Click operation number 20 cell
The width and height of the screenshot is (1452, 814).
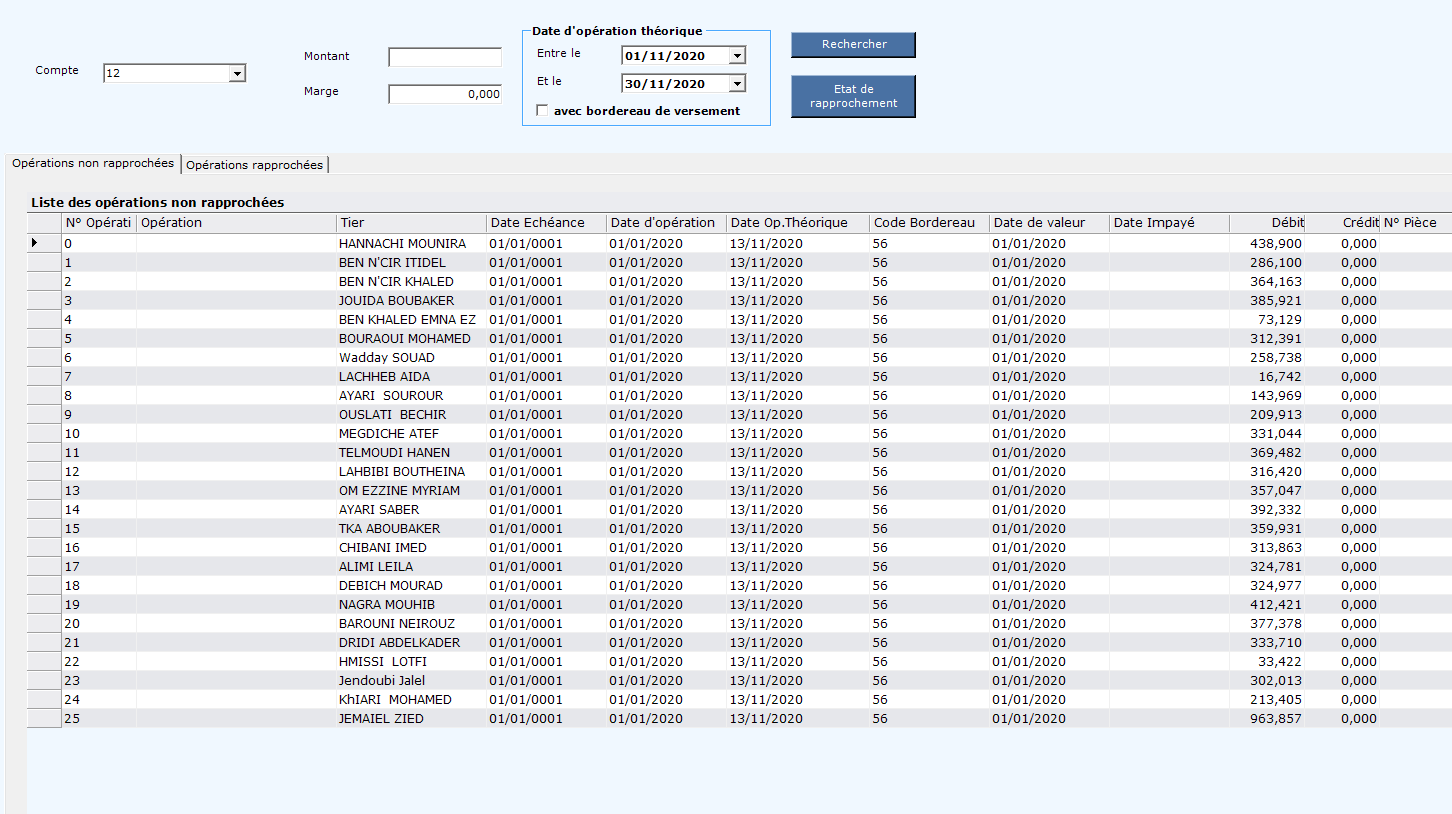(x=99, y=623)
